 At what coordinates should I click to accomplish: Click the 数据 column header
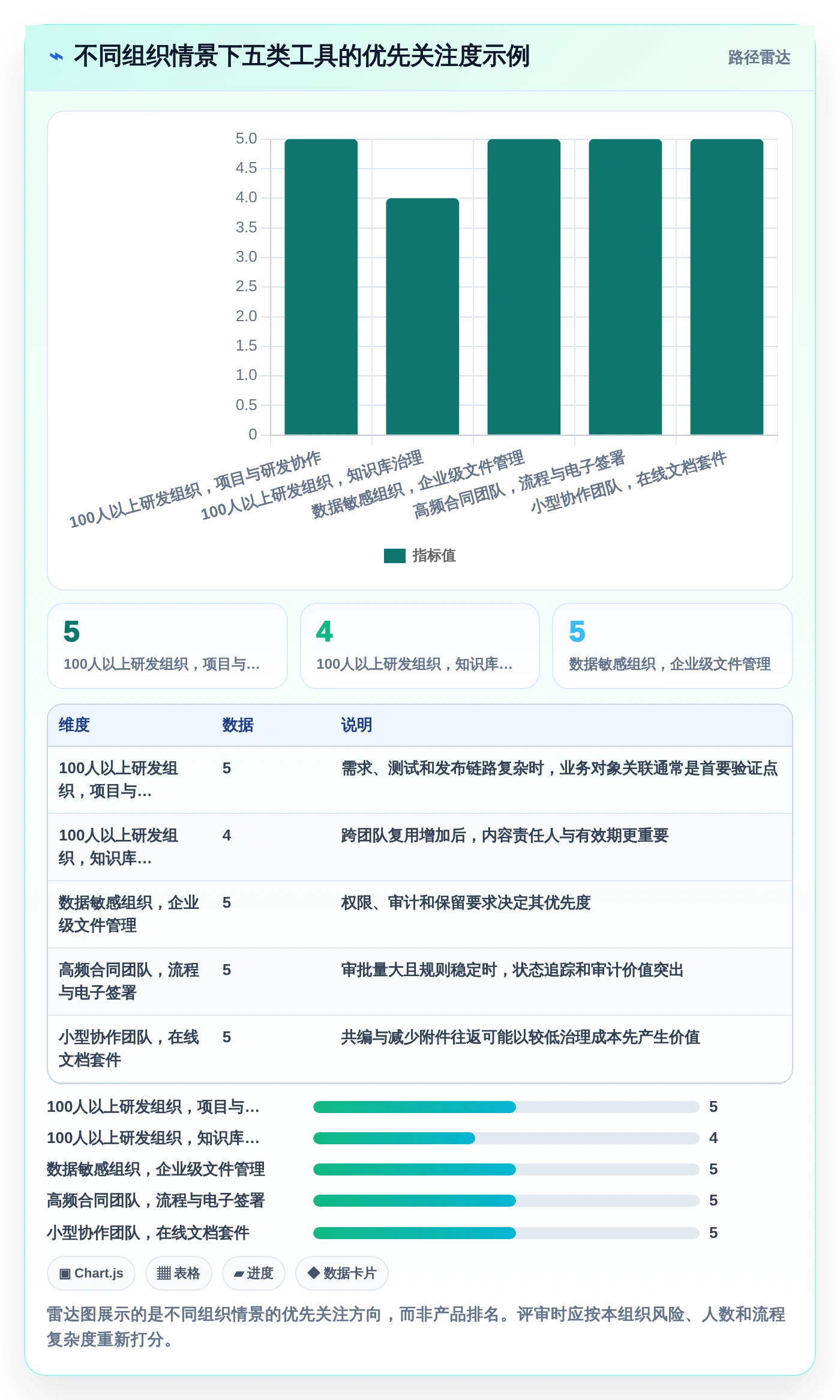(238, 725)
